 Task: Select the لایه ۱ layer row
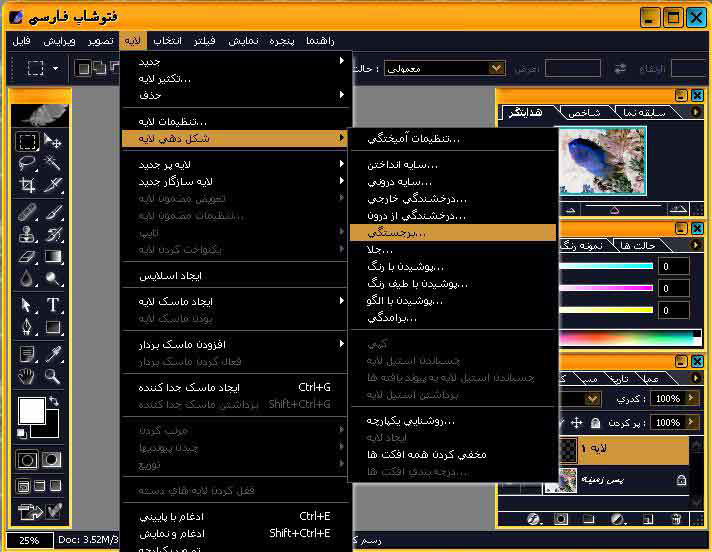tap(622, 449)
